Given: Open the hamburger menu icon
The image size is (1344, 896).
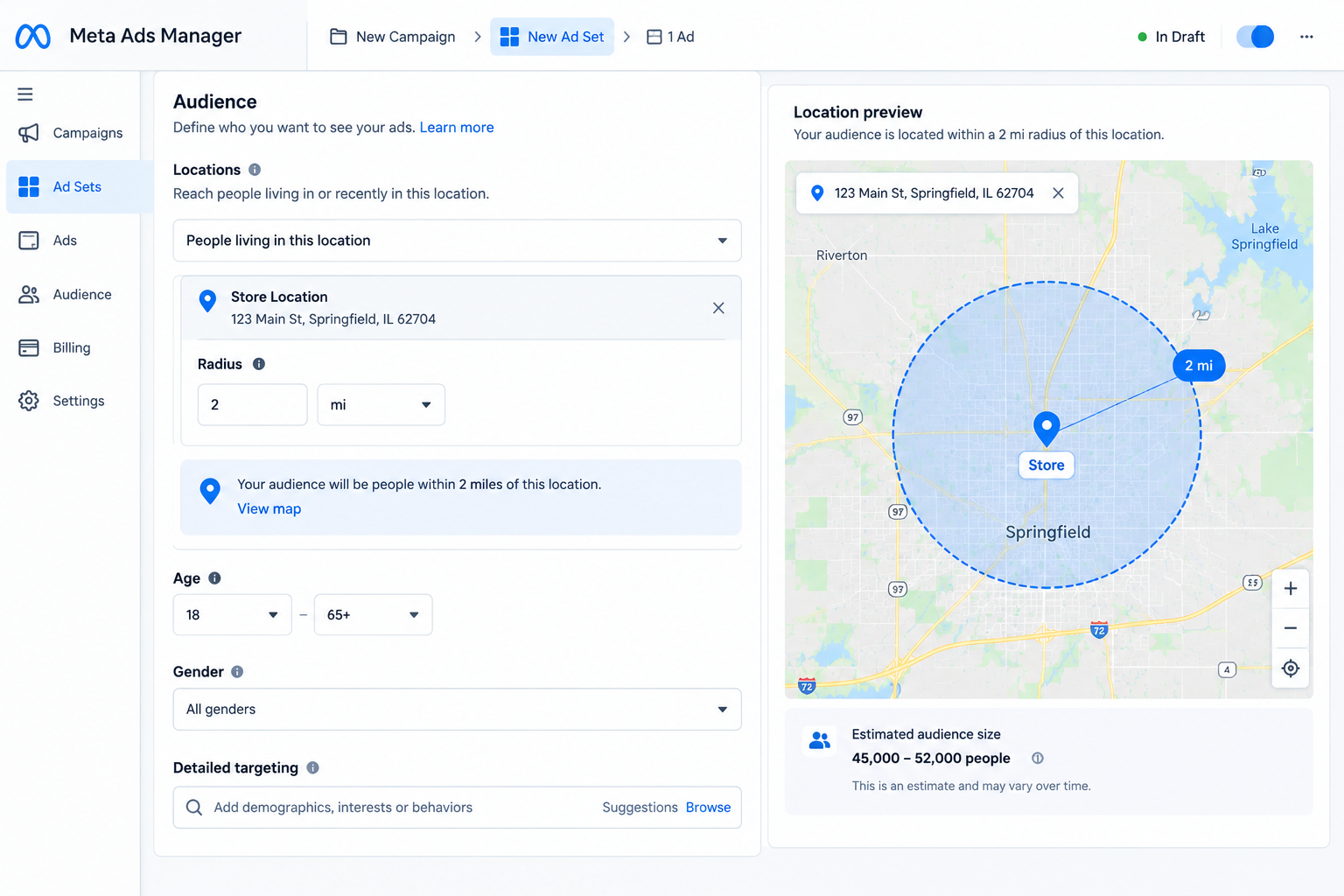Looking at the screenshot, I should (x=25, y=94).
